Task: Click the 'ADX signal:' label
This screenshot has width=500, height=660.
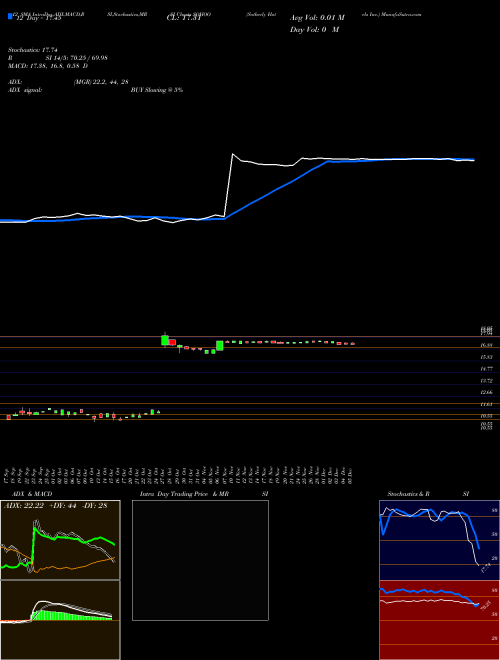Action: pyautogui.click(x=25, y=90)
